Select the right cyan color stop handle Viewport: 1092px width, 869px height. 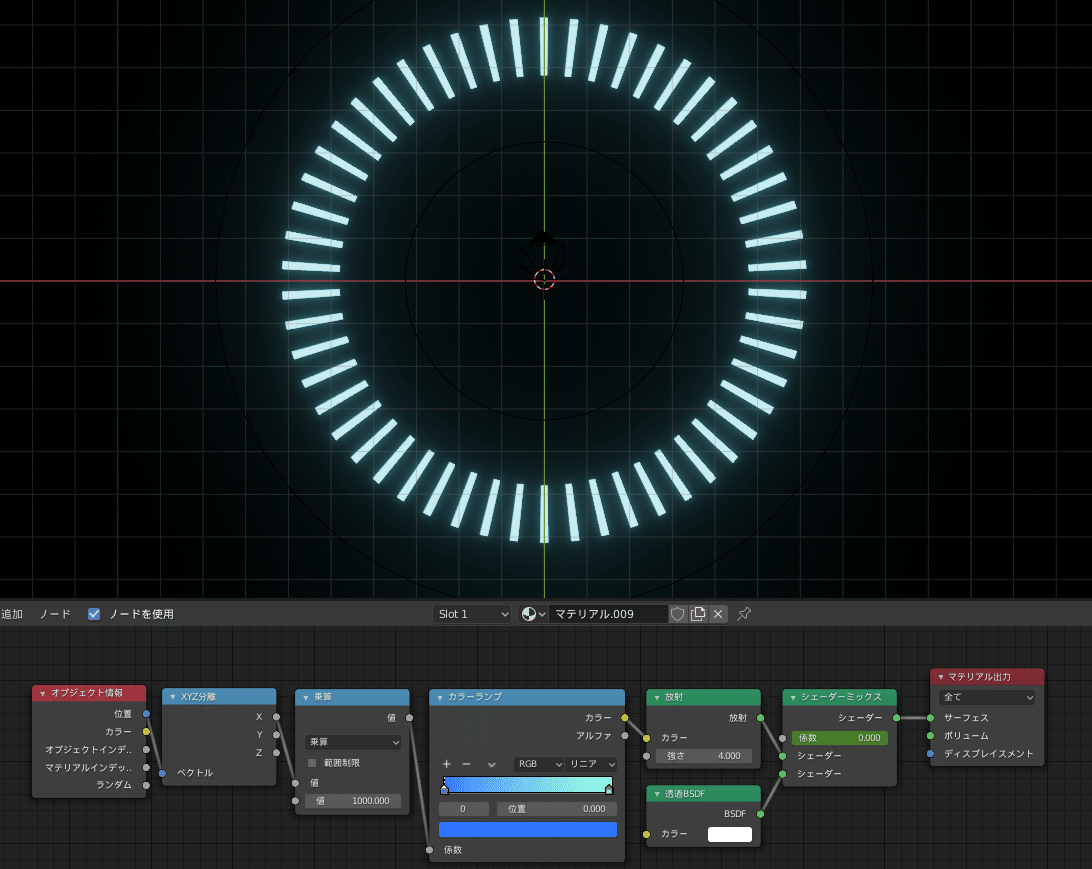click(x=609, y=789)
